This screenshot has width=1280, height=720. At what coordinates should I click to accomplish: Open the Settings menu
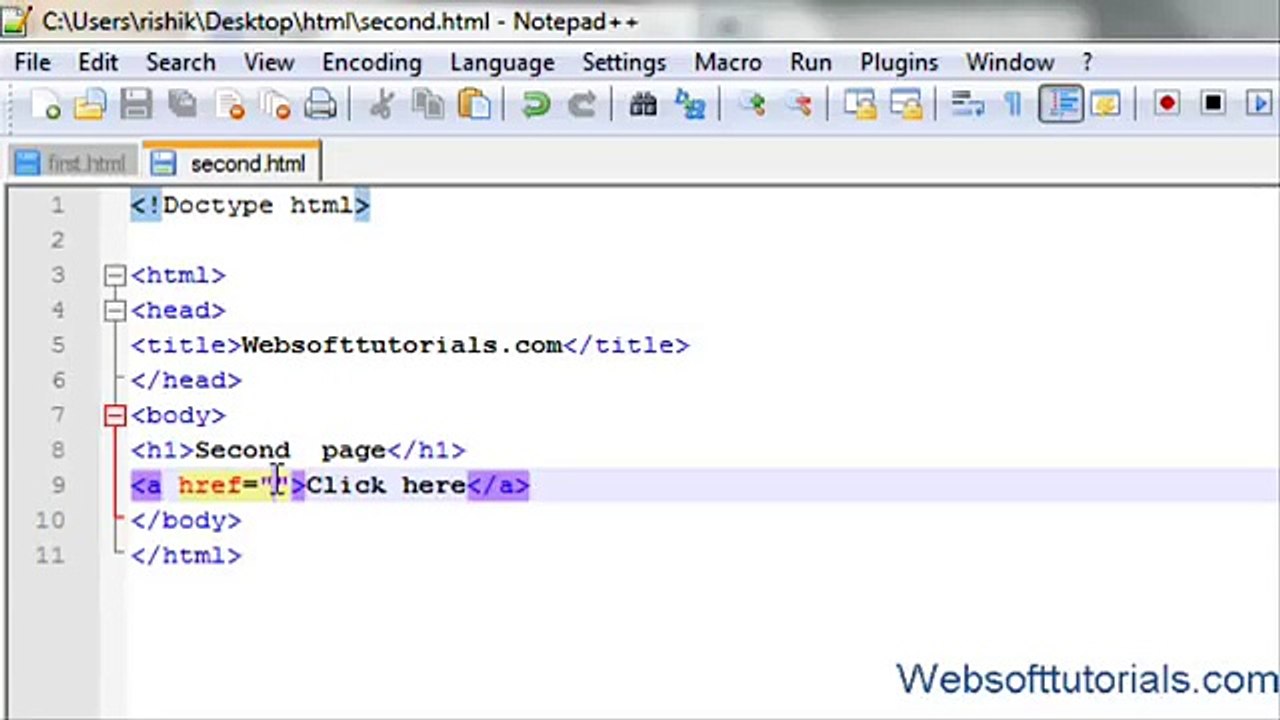[x=624, y=62]
